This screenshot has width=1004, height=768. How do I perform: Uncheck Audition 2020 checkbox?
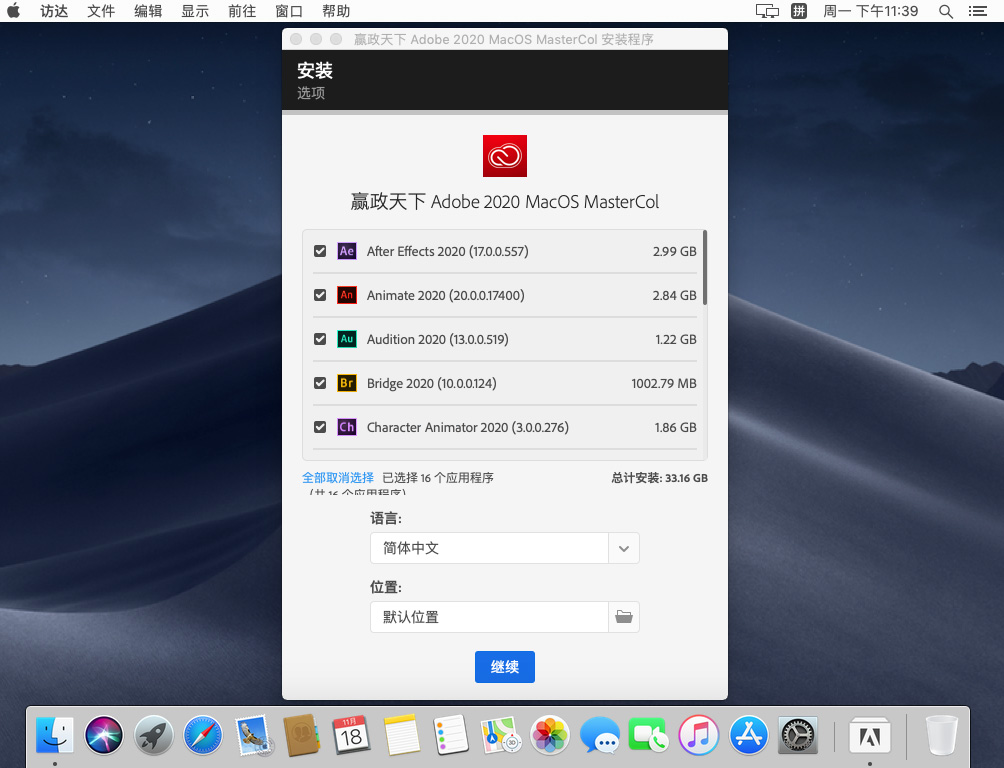point(320,339)
